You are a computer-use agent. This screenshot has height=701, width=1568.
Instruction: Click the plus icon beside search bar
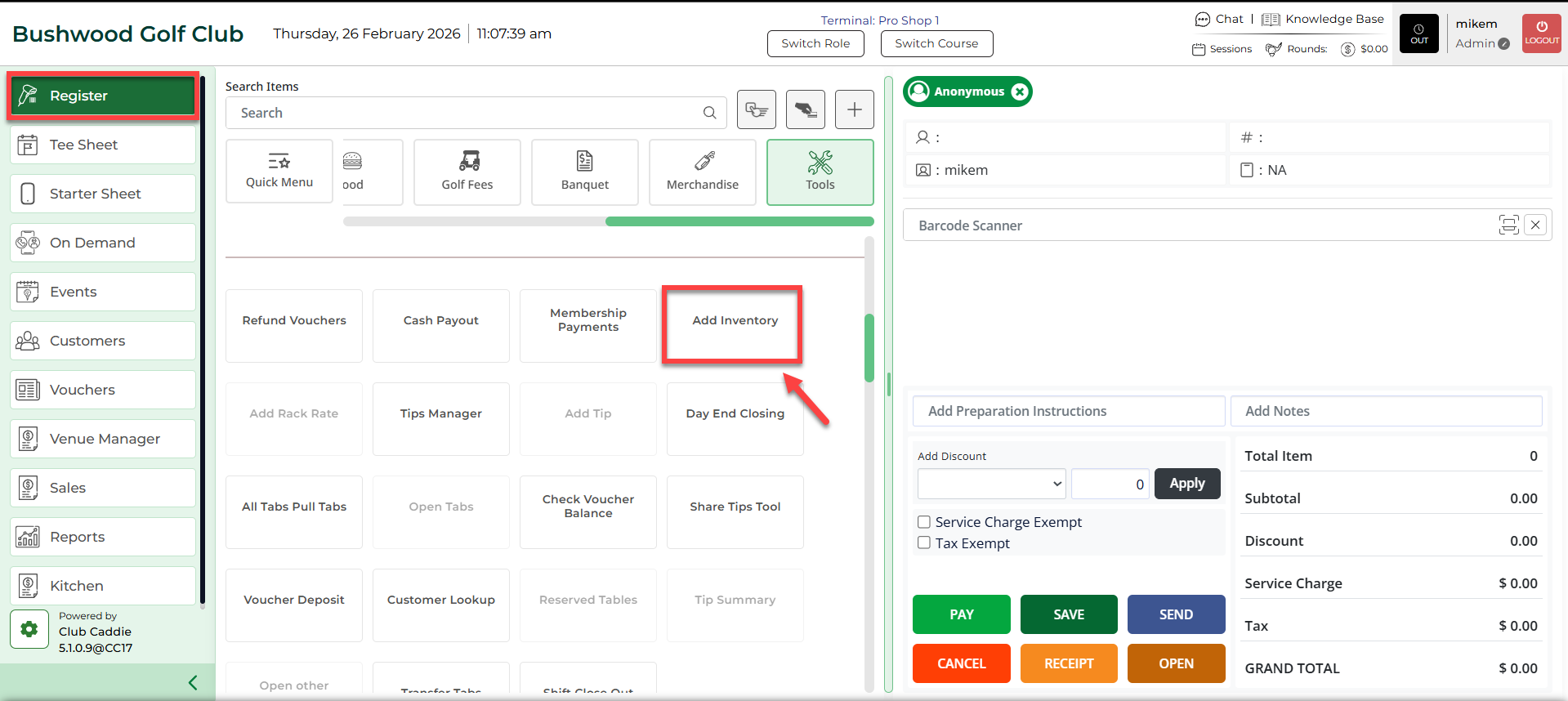click(854, 109)
